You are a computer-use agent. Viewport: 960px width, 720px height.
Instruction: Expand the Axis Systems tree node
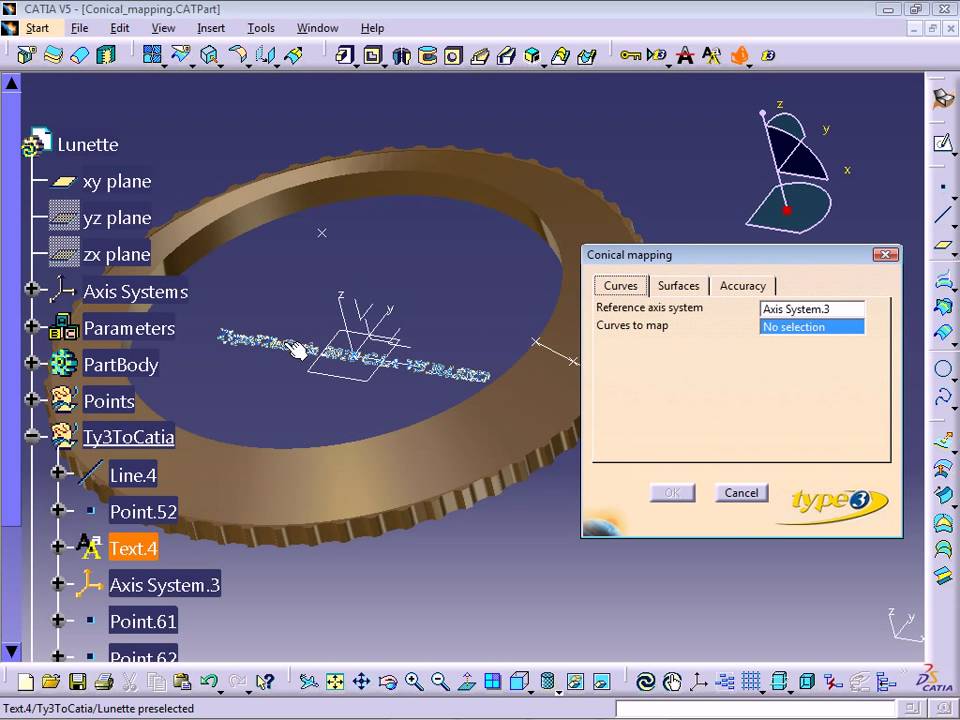click(x=32, y=289)
